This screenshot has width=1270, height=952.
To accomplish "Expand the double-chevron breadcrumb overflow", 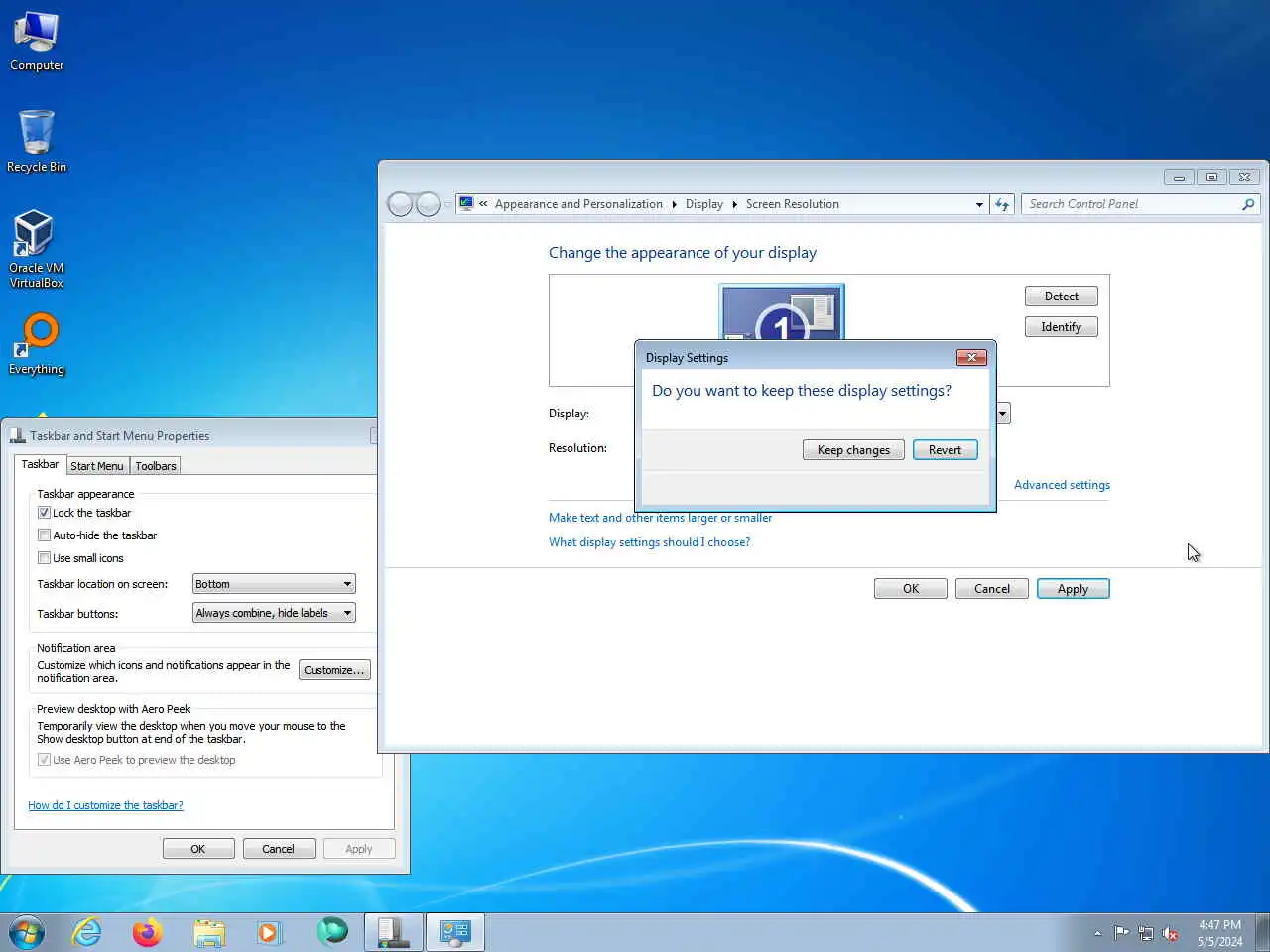I will click(483, 204).
